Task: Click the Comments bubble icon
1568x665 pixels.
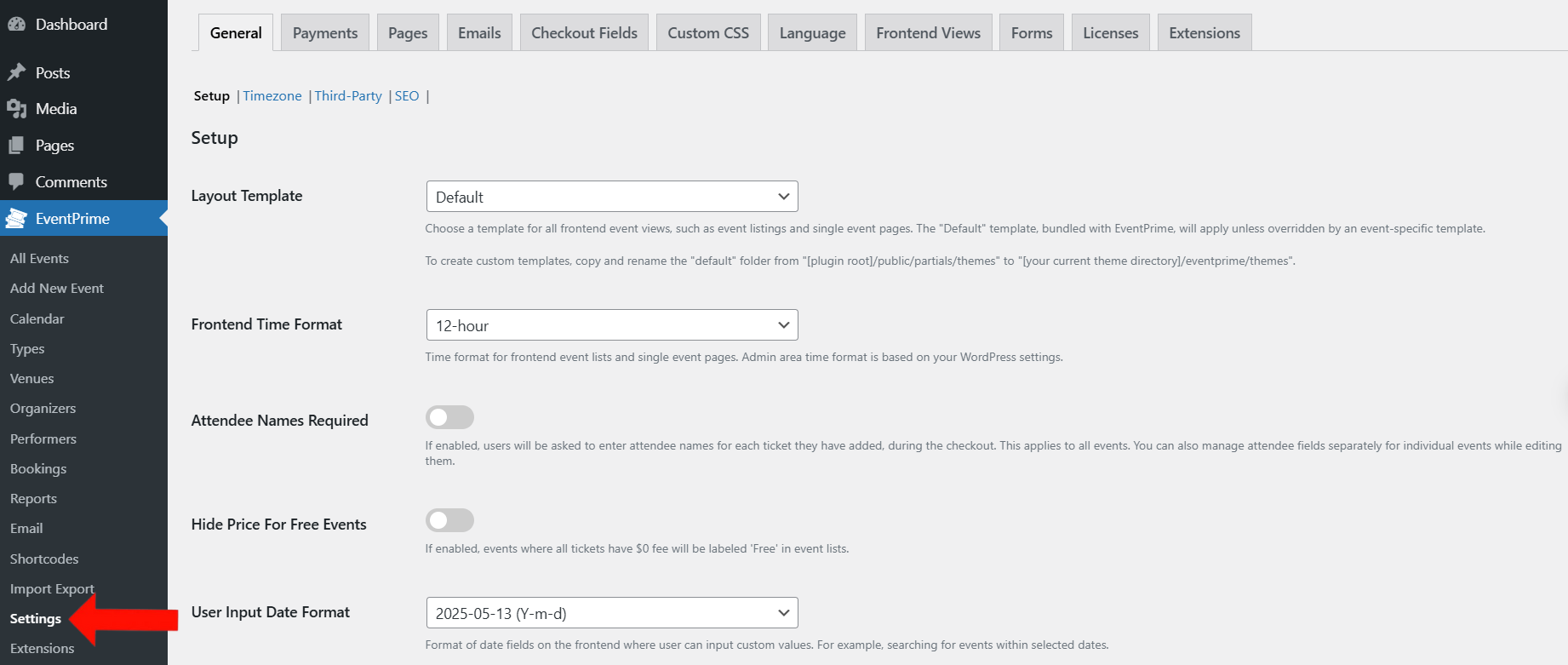Action: pos(16,181)
